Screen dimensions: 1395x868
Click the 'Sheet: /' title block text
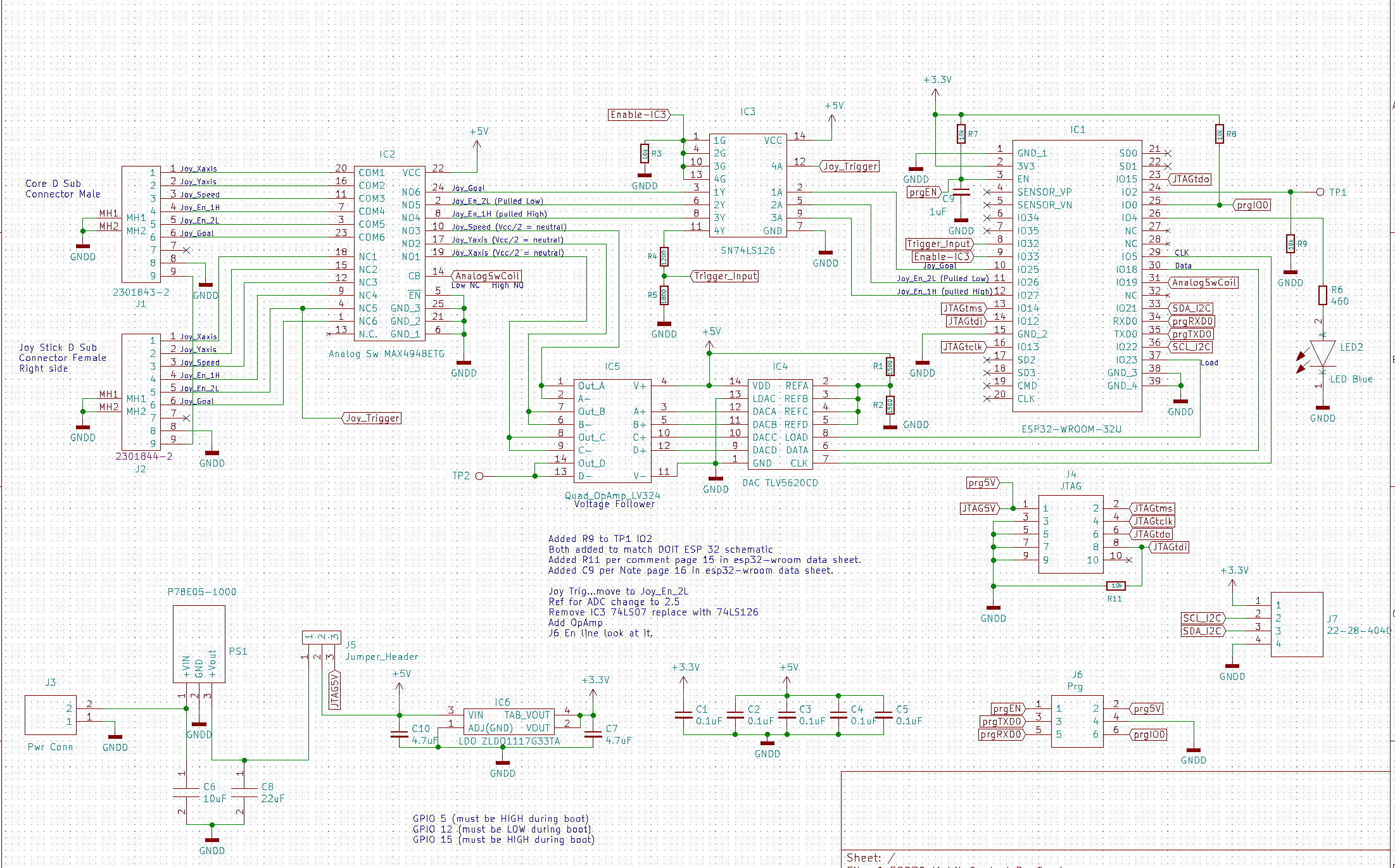871,858
